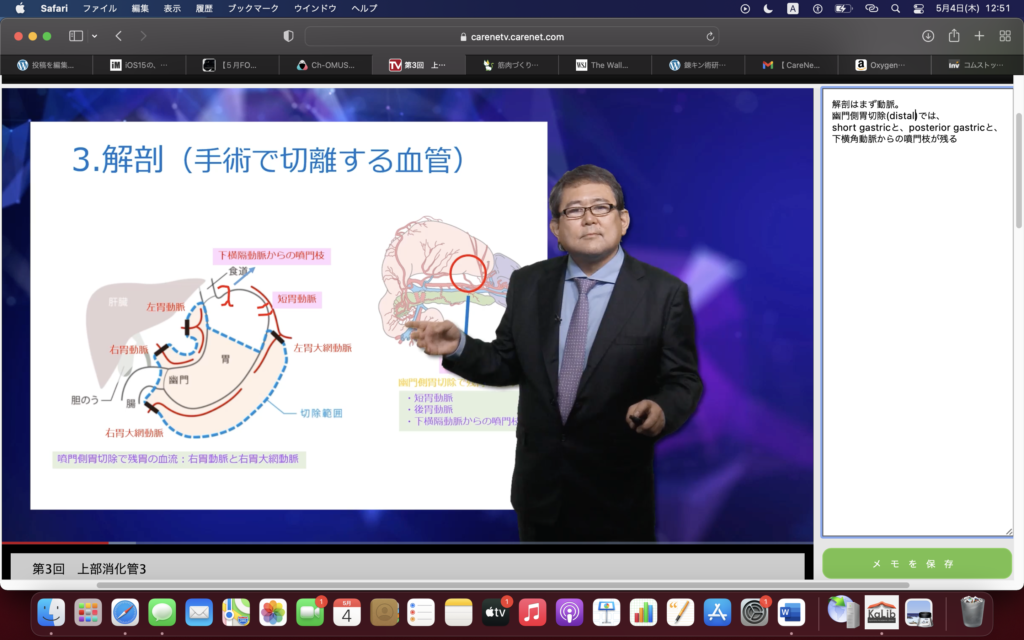Switch to the Oxygen Amazon tab
This screenshot has height=640, width=1024.
tap(884, 65)
